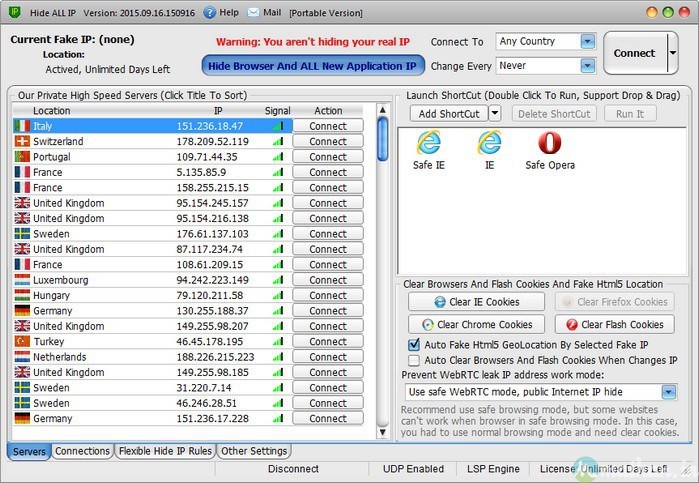Click the Hungary flag icon
Image resolution: width=699 pixels, height=483 pixels.
pyautogui.click(x=22, y=295)
